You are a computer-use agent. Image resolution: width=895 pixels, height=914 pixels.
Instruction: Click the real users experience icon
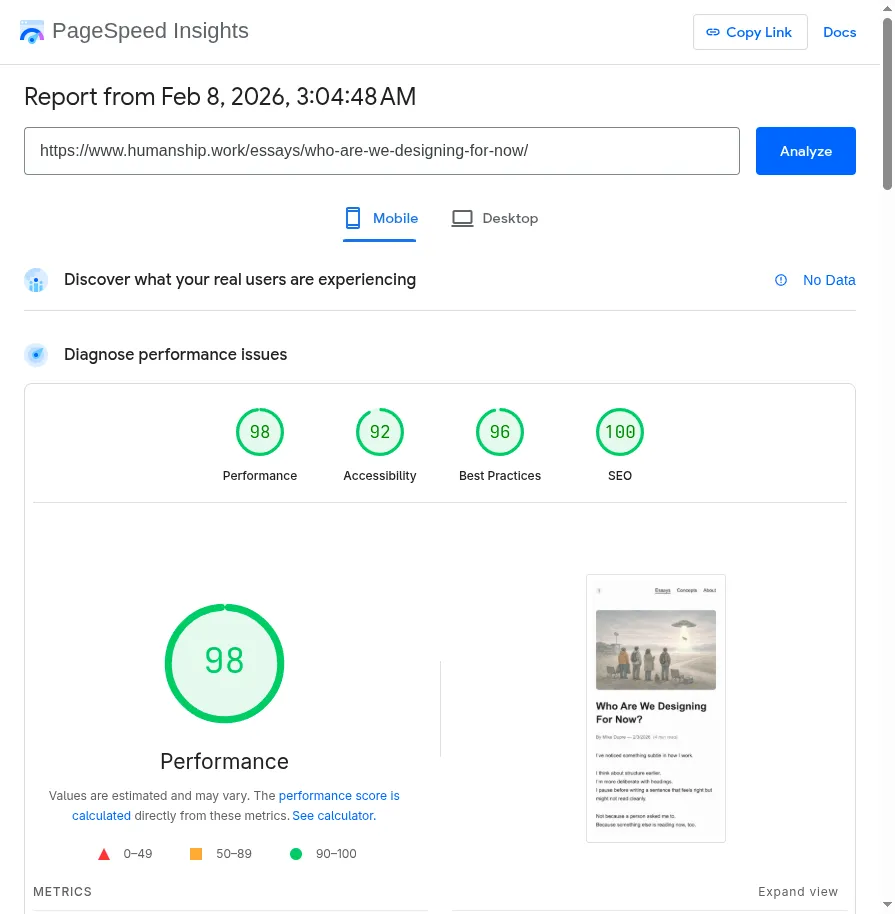tap(36, 280)
